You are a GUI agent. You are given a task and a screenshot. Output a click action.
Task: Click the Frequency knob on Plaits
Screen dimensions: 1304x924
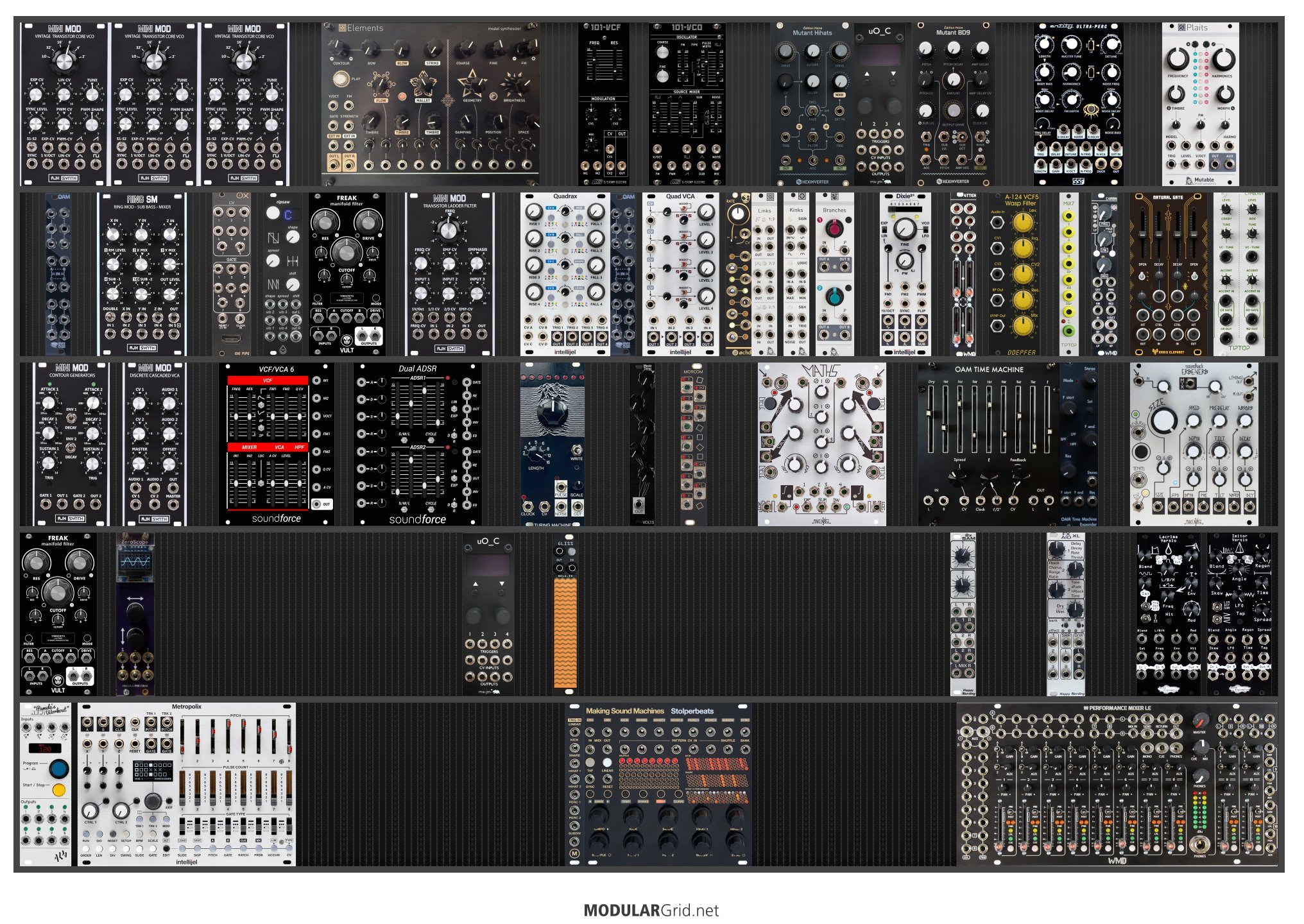click(x=1178, y=59)
